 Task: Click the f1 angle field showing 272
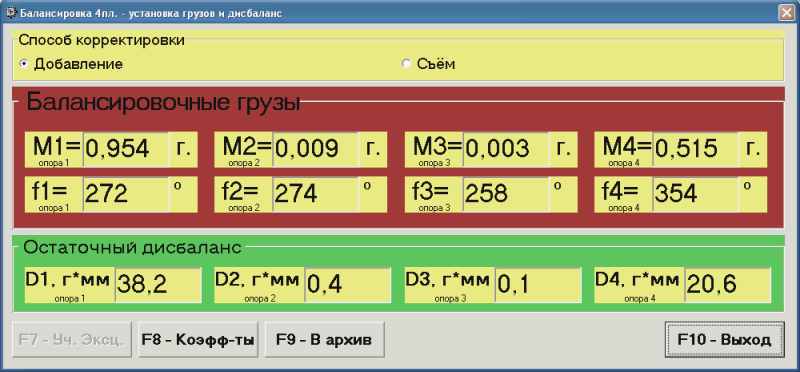126,194
